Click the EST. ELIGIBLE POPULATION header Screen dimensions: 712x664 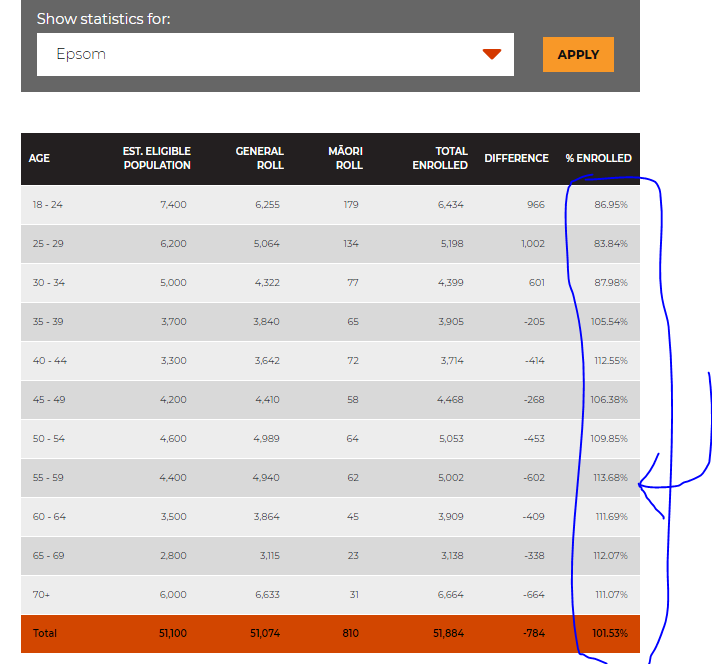157,158
